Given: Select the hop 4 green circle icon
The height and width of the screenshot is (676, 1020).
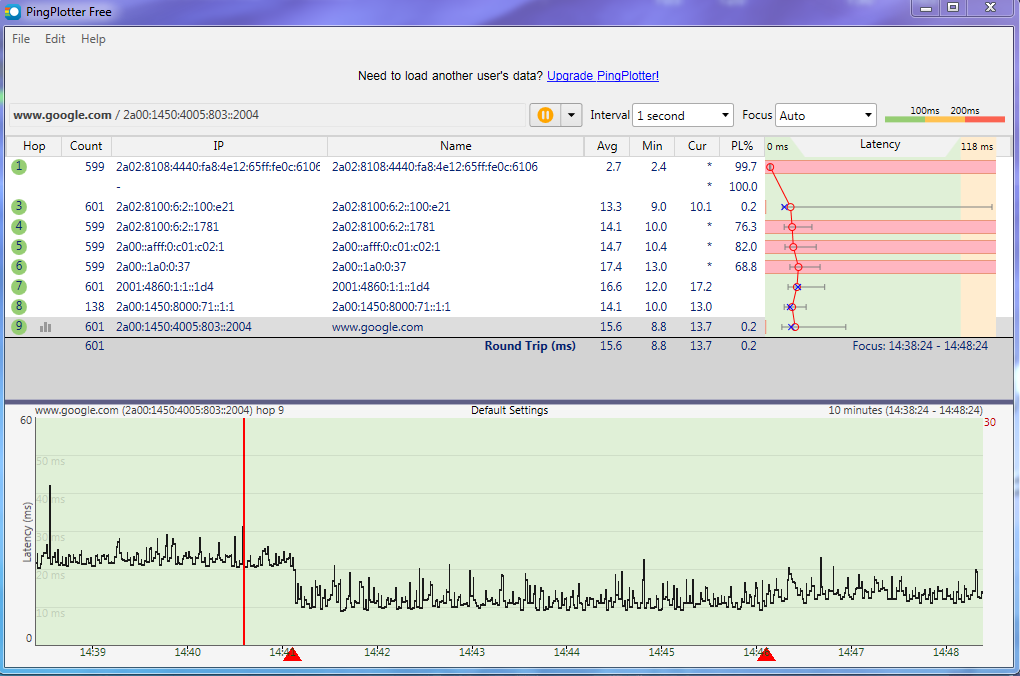Looking at the screenshot, I should 19,226.
